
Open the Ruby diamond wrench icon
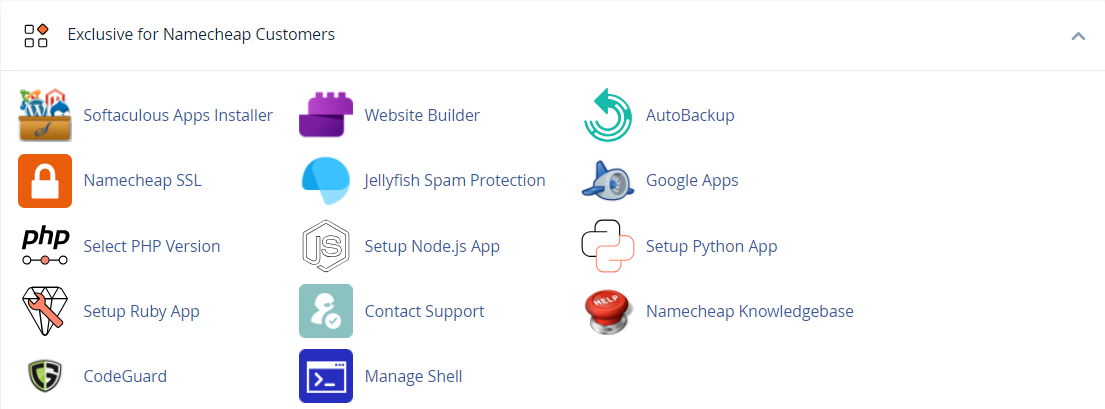click(45, 311)
